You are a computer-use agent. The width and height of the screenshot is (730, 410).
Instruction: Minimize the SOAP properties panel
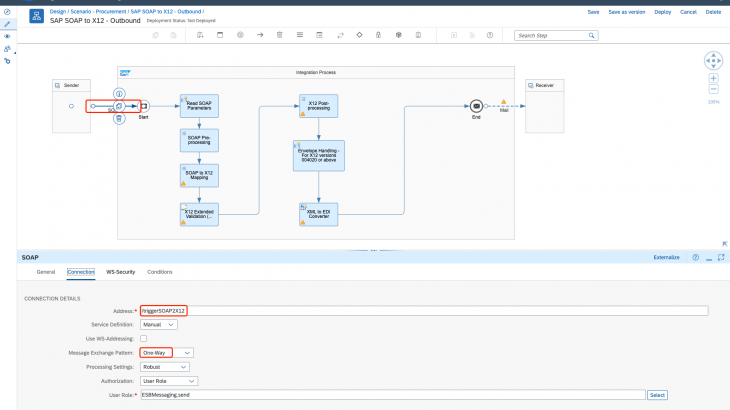coord(709,258)
